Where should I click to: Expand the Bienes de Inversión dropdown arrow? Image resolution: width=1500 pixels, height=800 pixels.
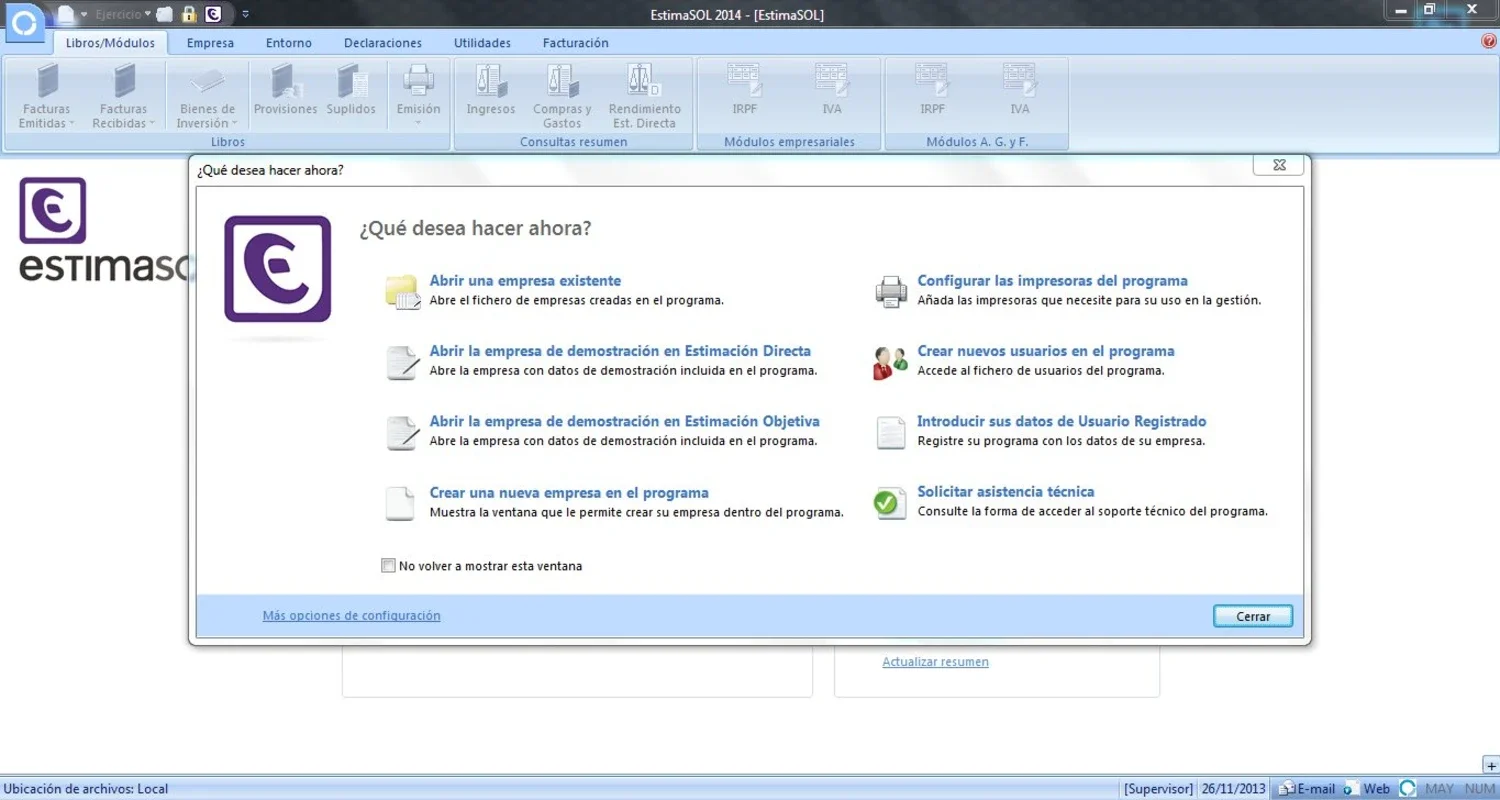[235, 124]
